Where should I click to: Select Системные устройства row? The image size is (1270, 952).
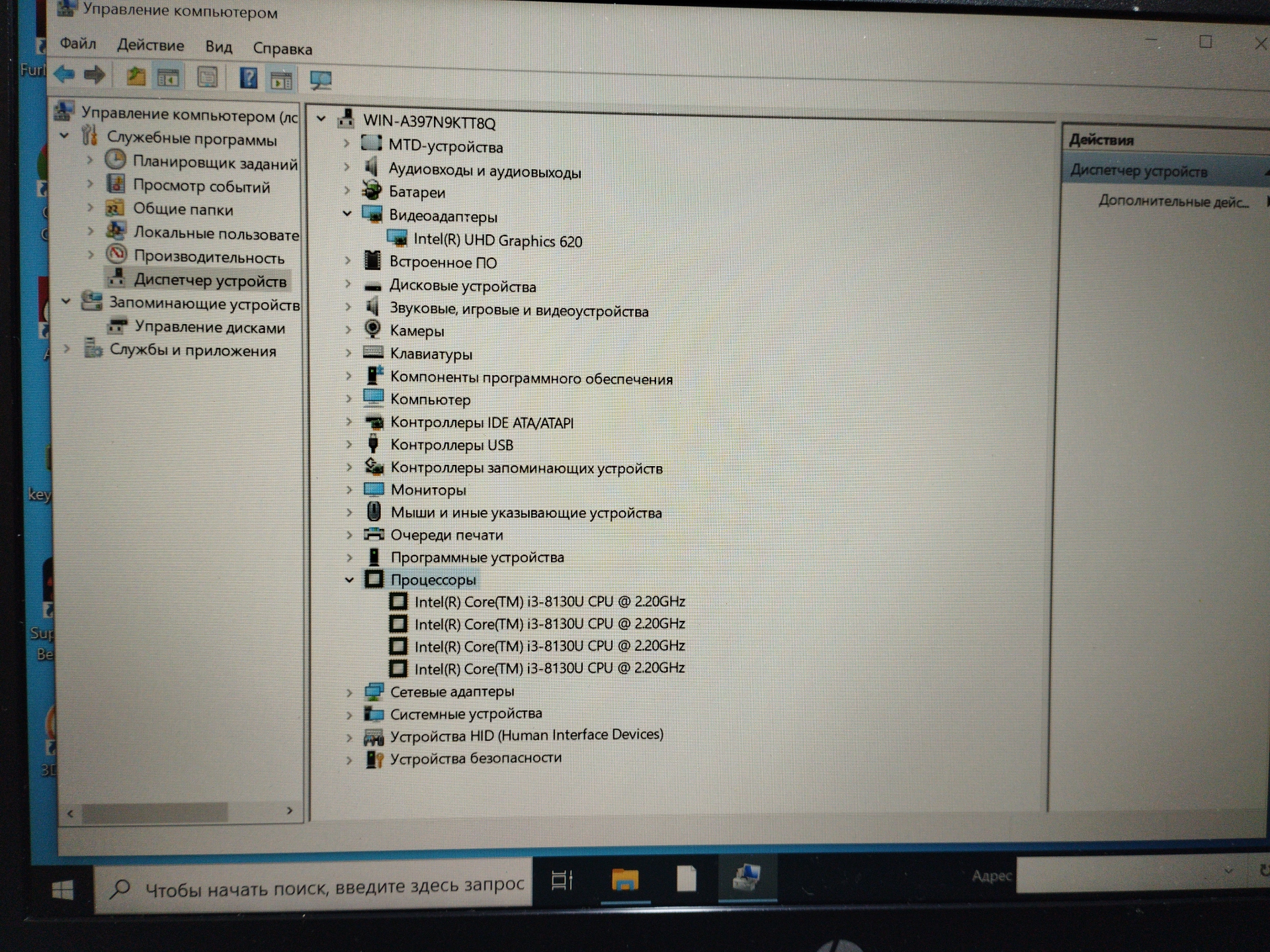coord(466,714)
